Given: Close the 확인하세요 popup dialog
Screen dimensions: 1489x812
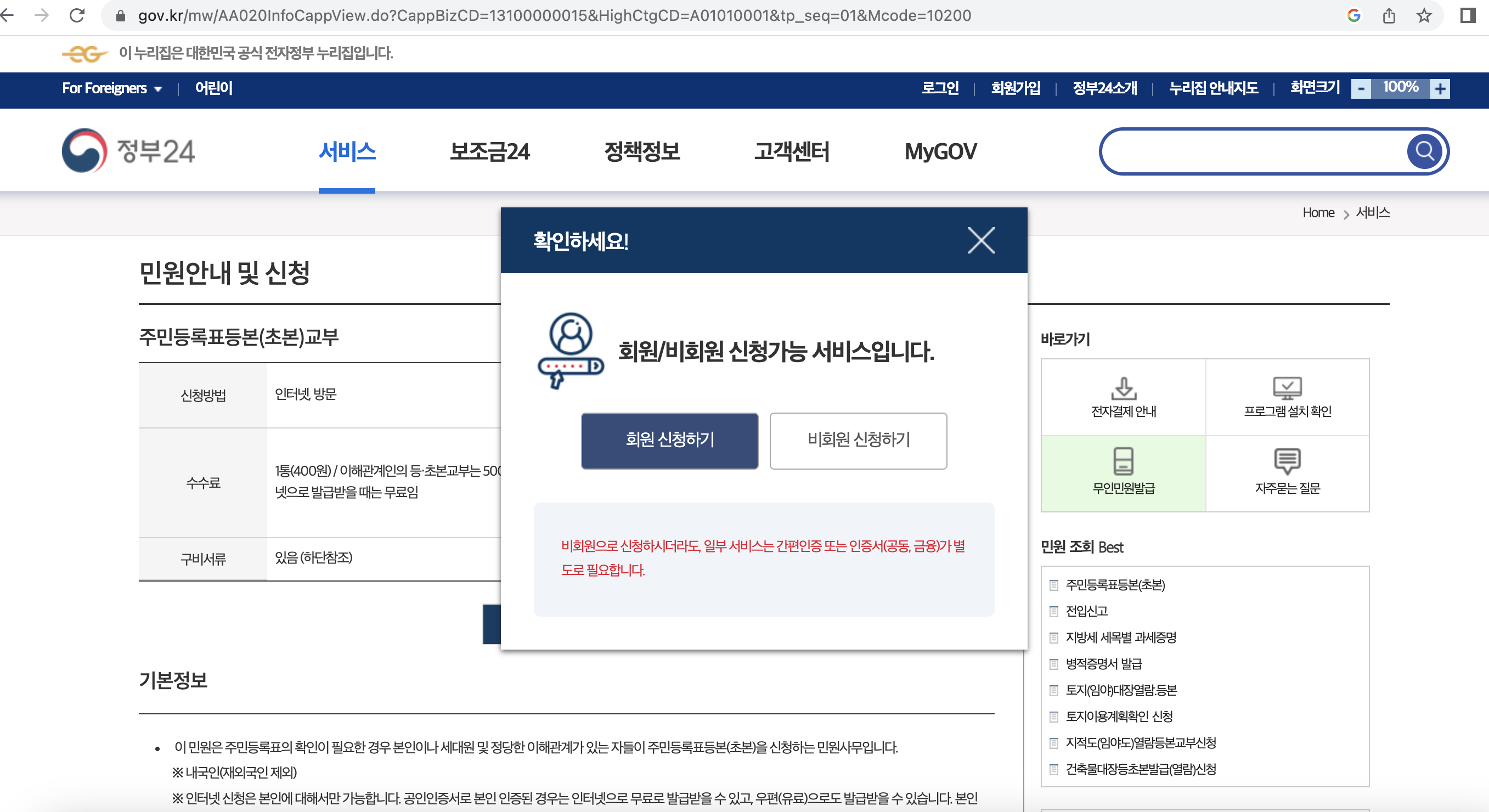Looking at the screenshot, I should [x=981, y=240].
